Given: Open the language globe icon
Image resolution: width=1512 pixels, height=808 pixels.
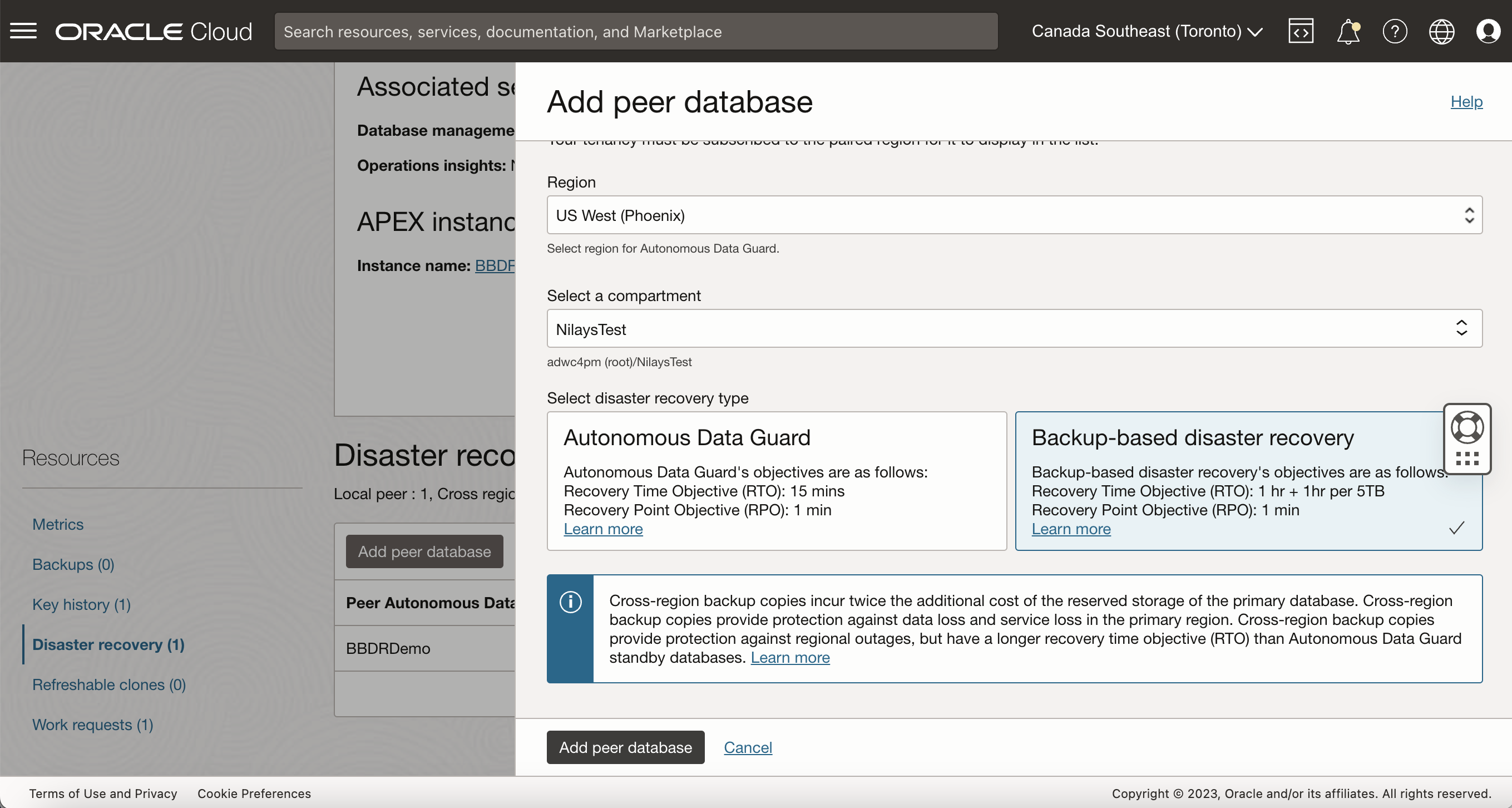Looking at the screenshot, I should click(1441, 31).
